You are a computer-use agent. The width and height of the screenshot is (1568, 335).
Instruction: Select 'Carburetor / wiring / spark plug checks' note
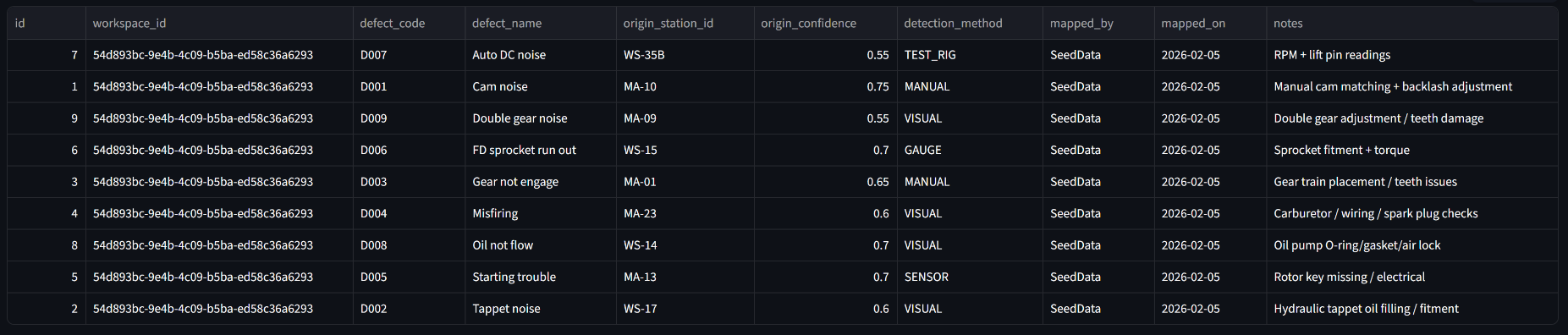coord(1412,213)
